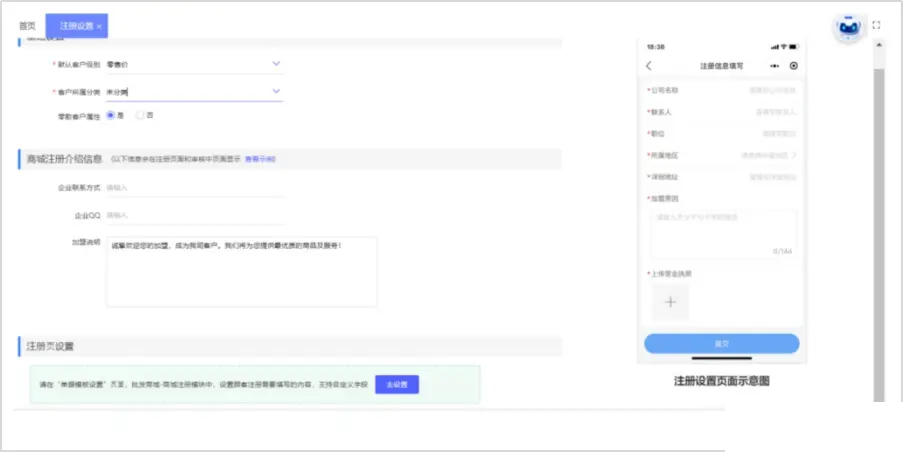Screen dimensions: 904x453
Task: Tap the three-dots menu in phone preview
Action: tap(774, 66)
